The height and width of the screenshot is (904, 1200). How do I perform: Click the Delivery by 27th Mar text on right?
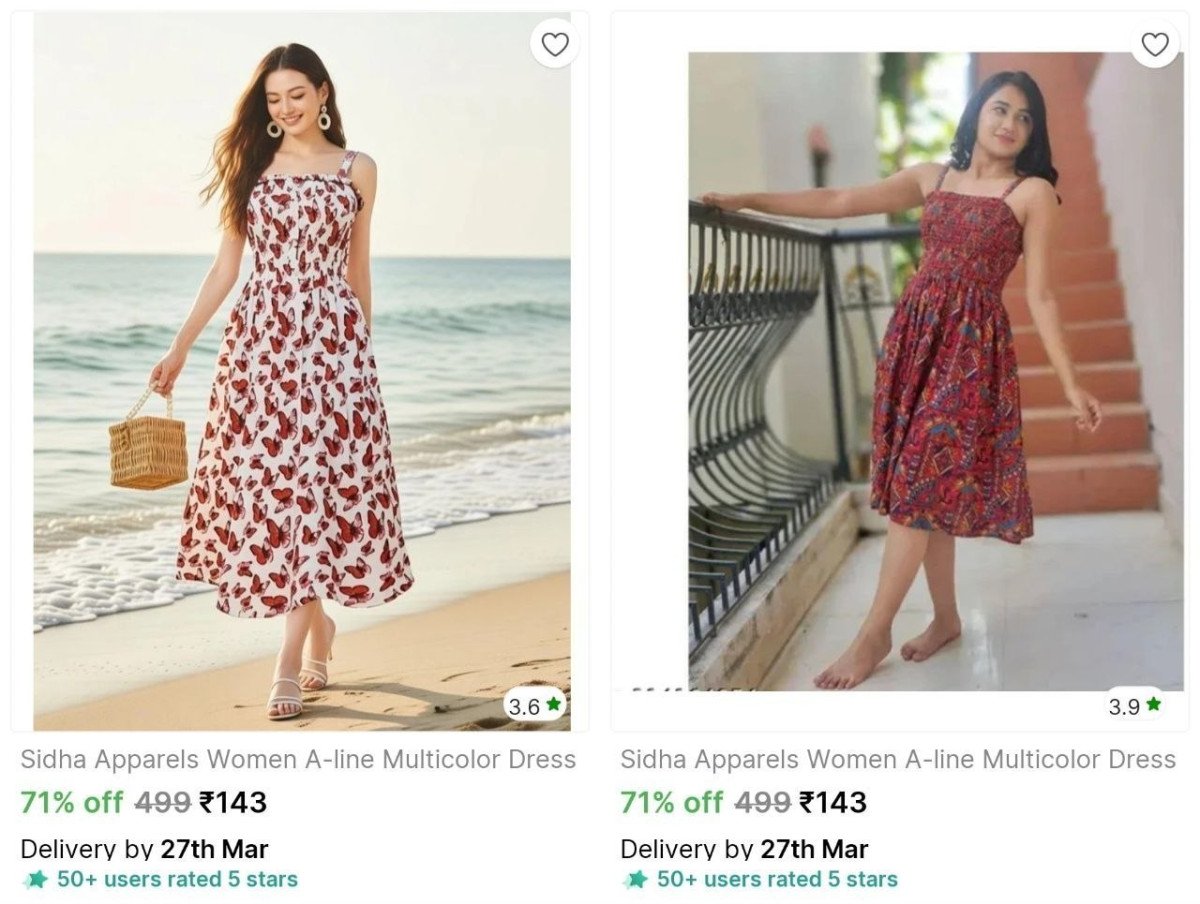tap(747, 849)
